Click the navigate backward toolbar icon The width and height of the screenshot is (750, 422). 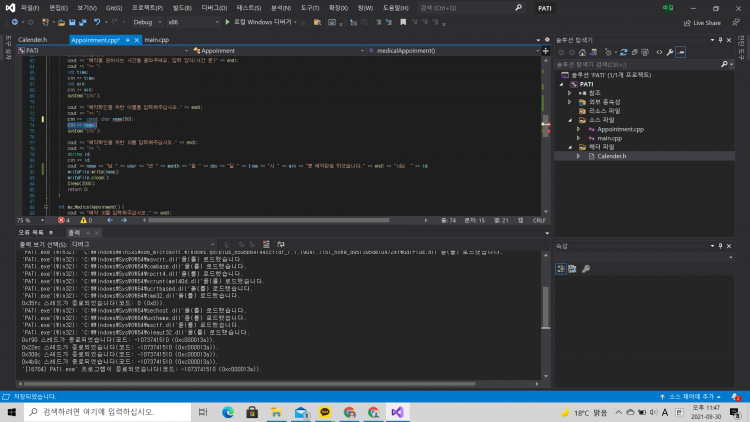click(15, 22)
